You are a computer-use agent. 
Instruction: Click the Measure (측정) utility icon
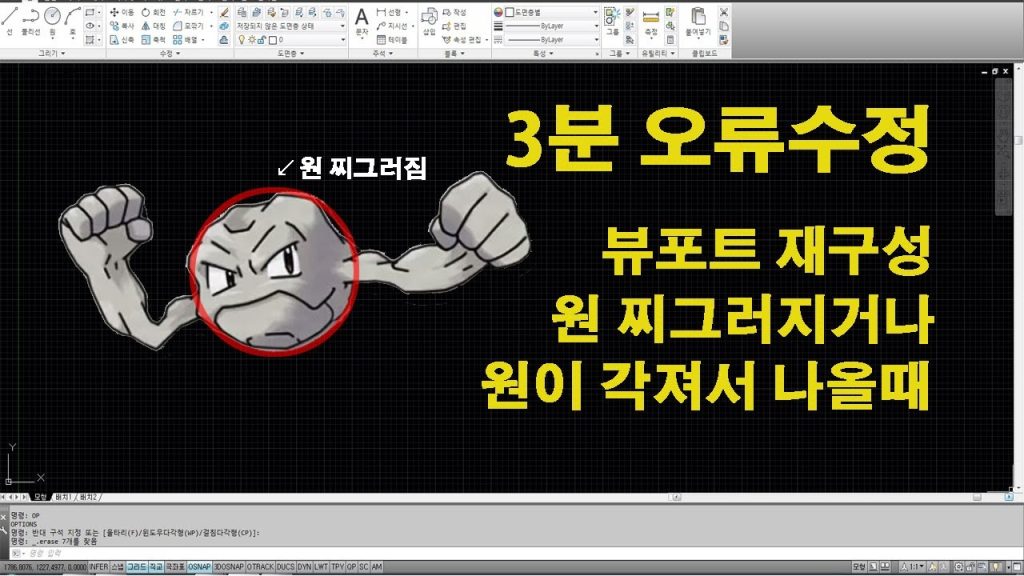[x=652, y=19]
